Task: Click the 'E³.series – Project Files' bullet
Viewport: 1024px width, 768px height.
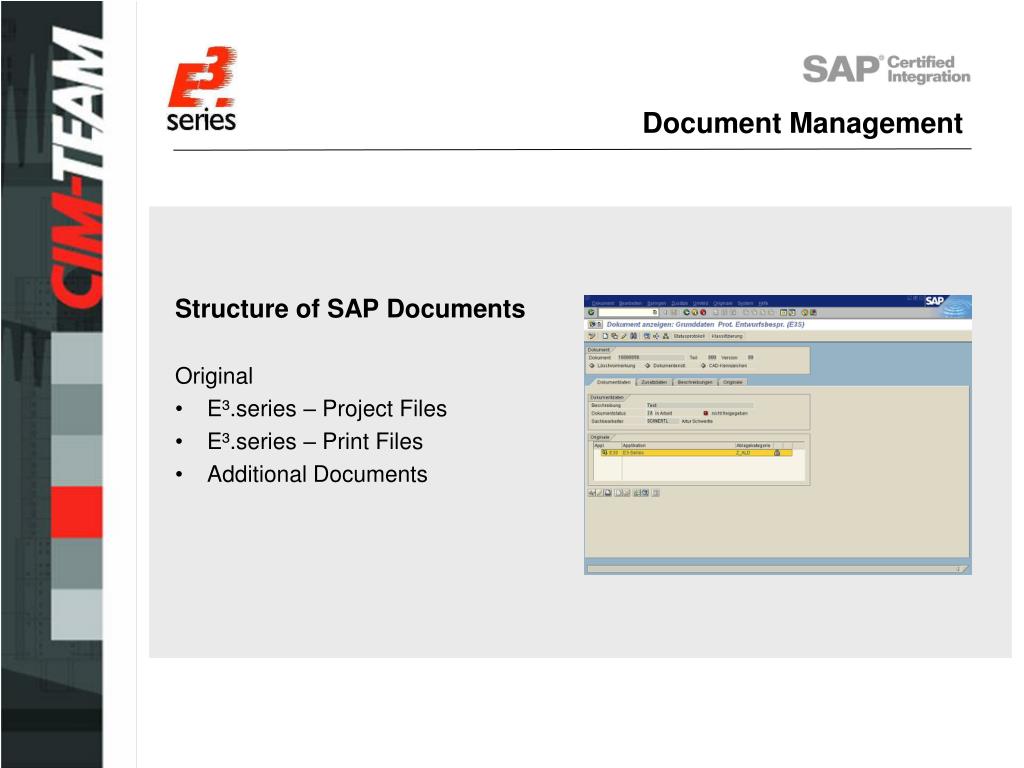Action: 327,409
